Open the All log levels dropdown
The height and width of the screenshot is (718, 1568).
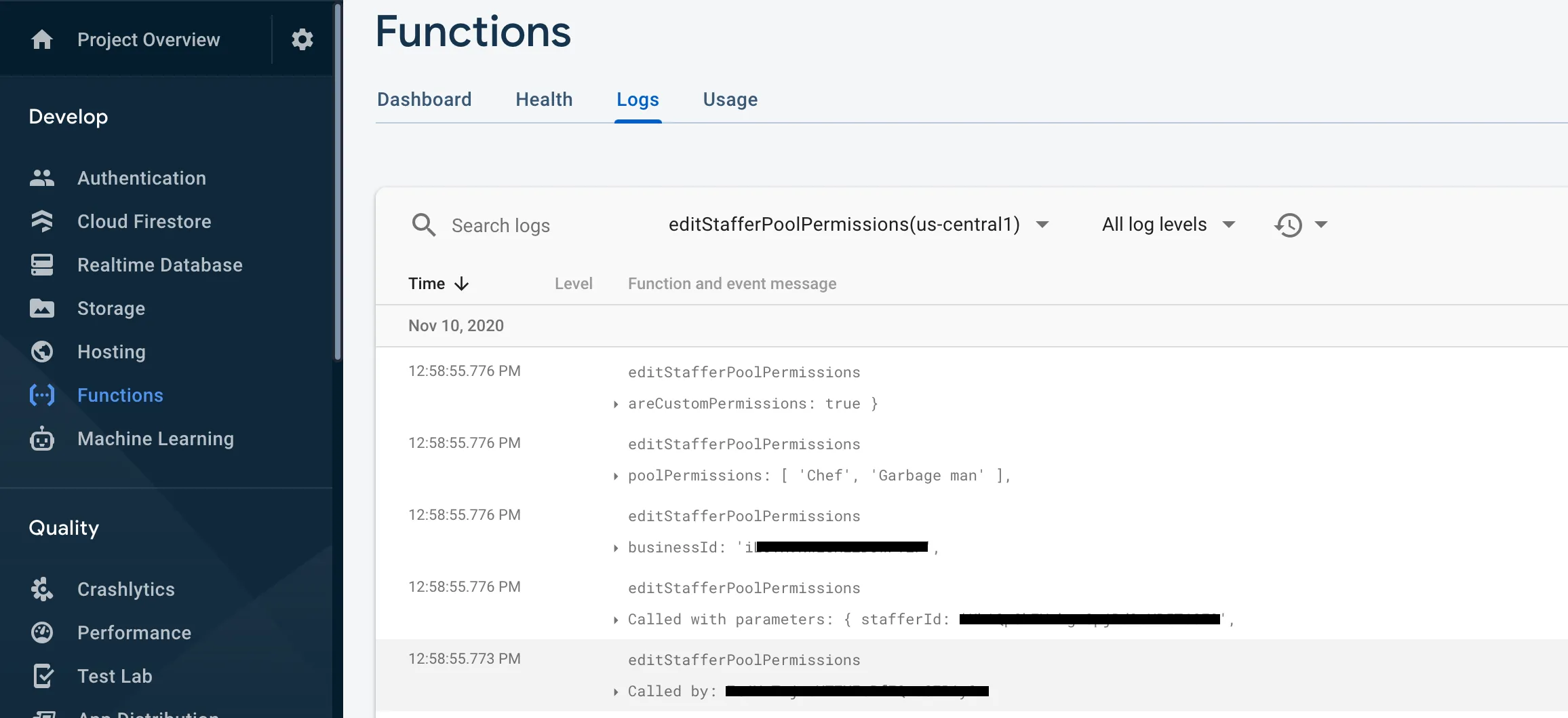[x=1168, y=225]
